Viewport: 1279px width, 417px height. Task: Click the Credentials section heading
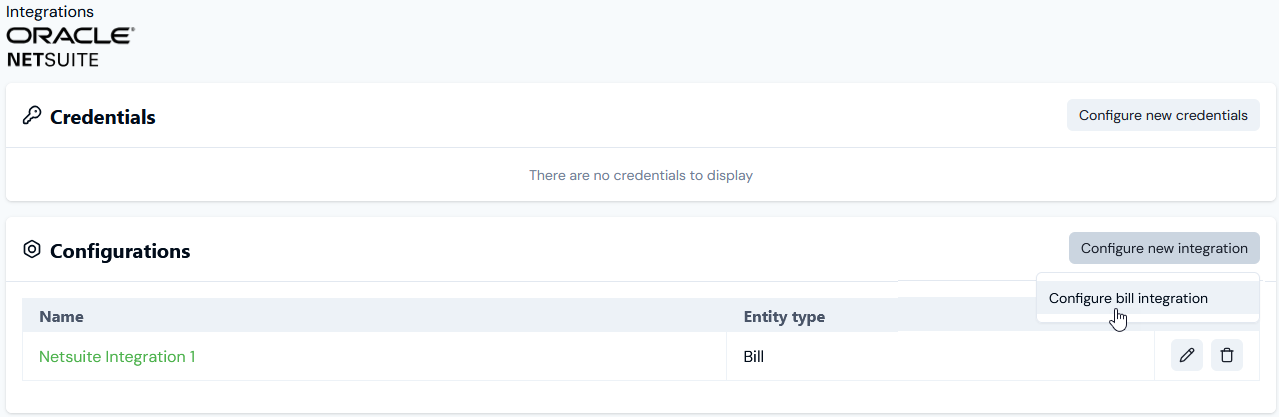(x=103, y=117)
